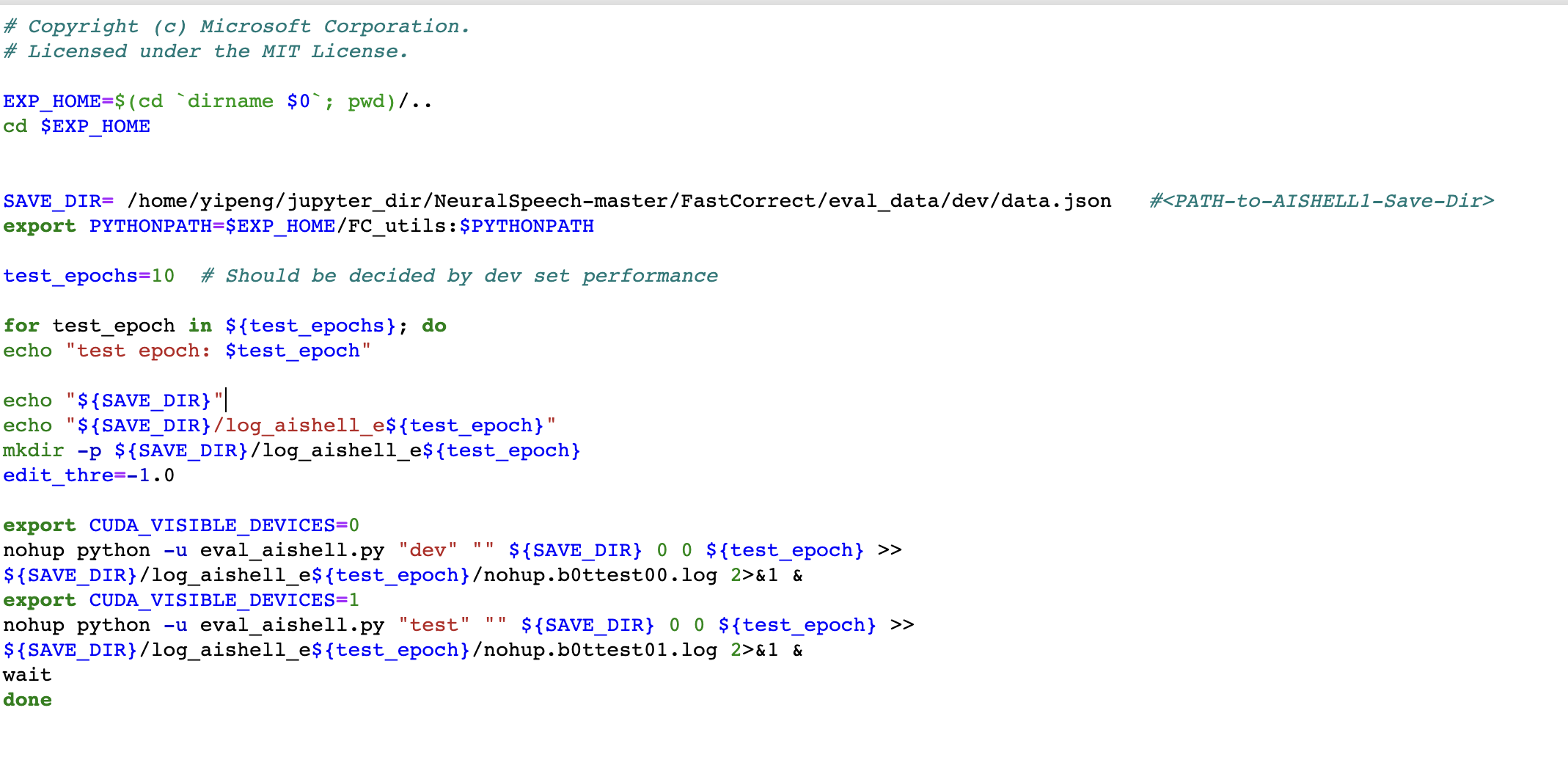Viewport: 1568px width, 760px height.
Task: Click the test_epochs=10 assignment
Action: pyautogui.click(x=89, y=276)
